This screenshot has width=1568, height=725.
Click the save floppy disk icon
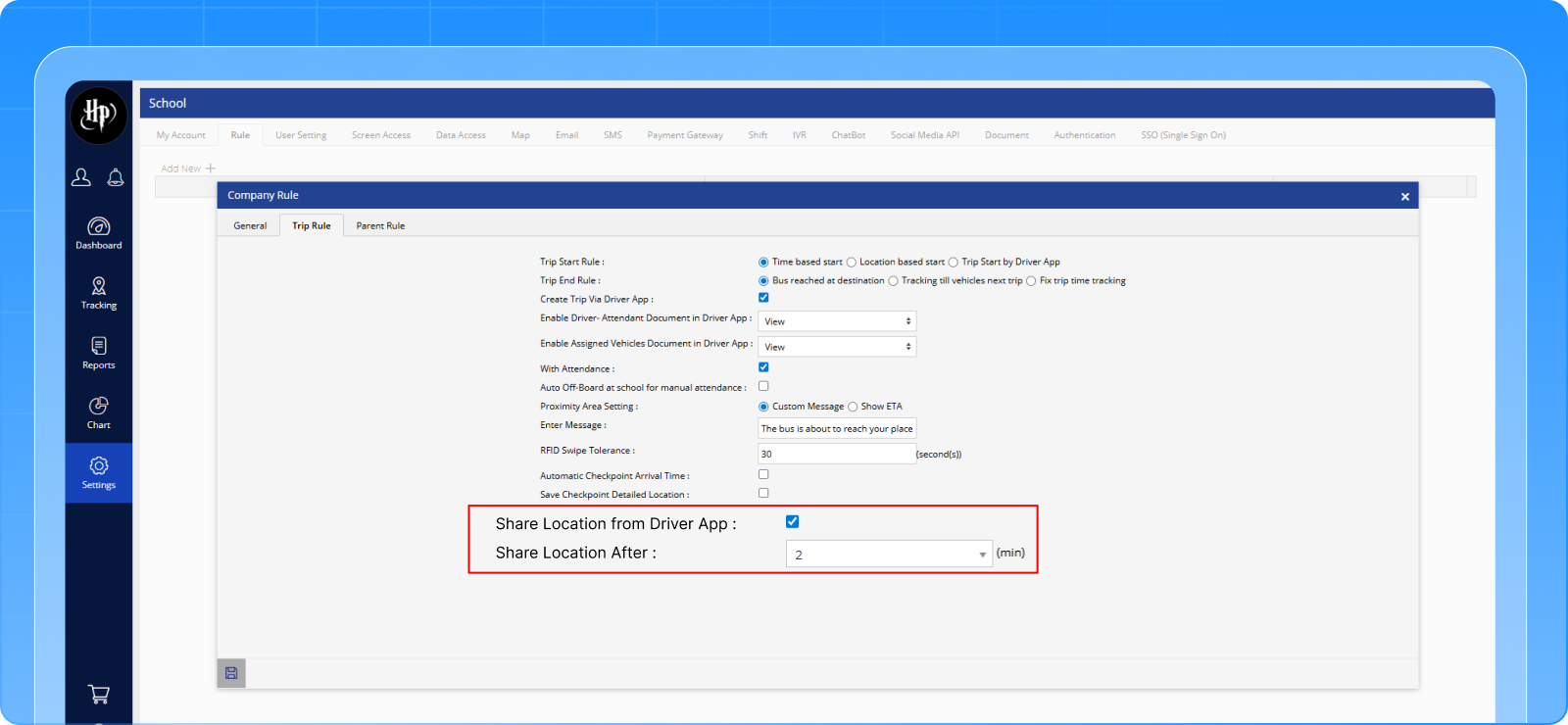[x=231, y=673]
